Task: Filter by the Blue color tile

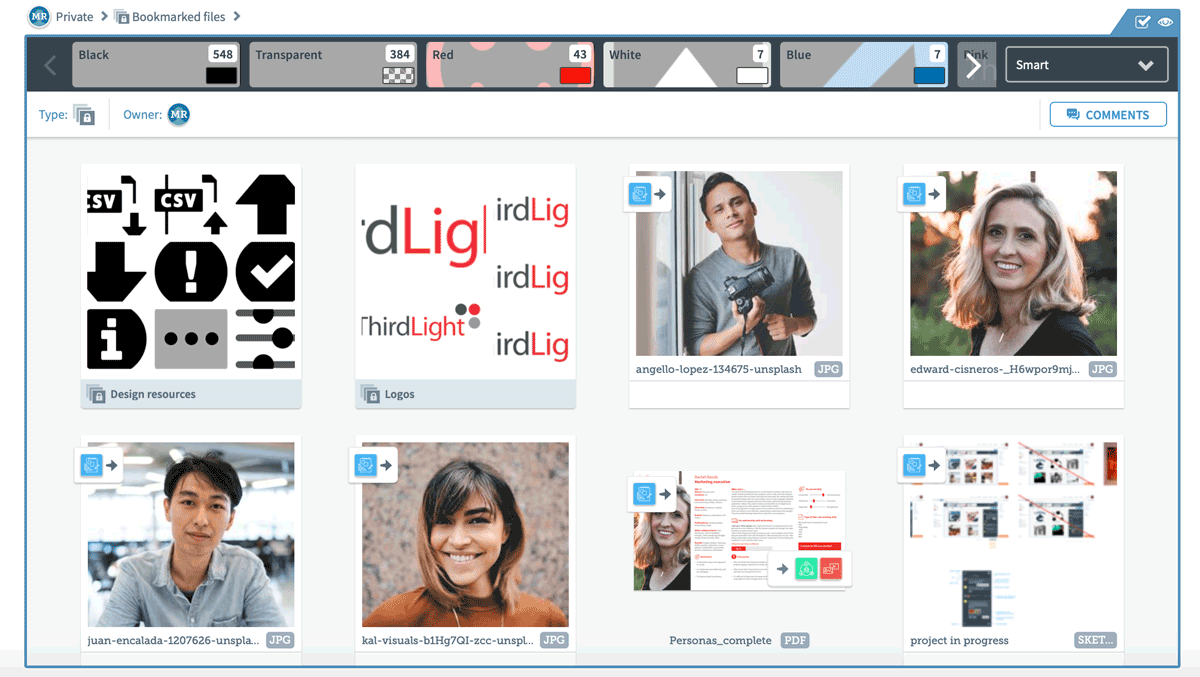Action: [864, 64]
